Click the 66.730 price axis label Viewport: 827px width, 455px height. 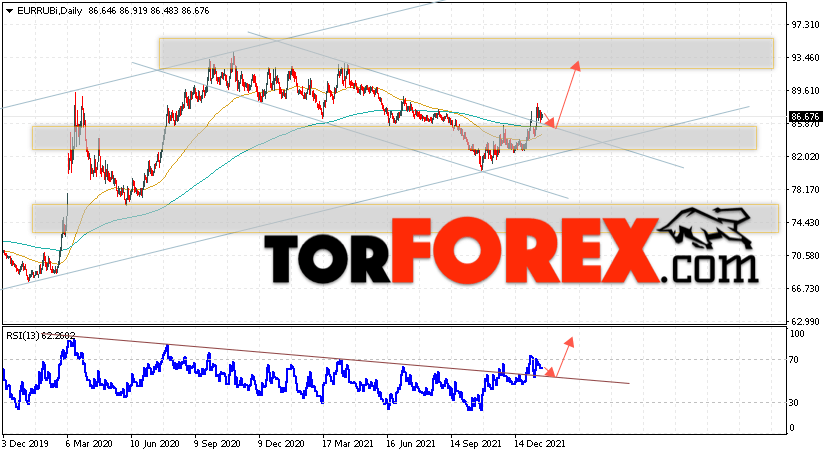(805, 288)
